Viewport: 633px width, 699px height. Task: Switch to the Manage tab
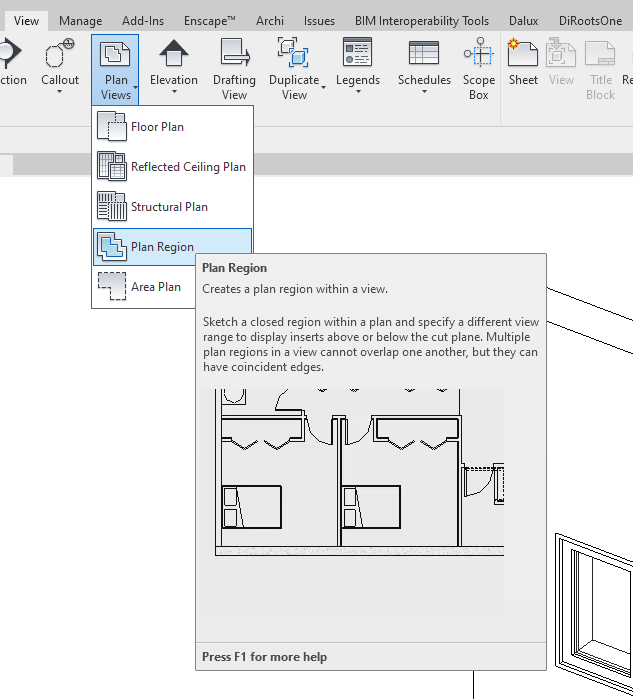click(80, 21)
